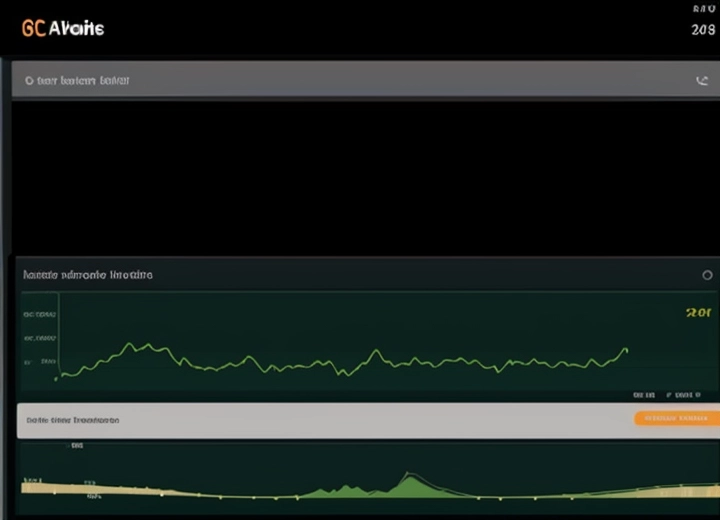The height and width of the screenshot is (520, 720).
Task: Click the GC Avaite logo
Action: 63,28
